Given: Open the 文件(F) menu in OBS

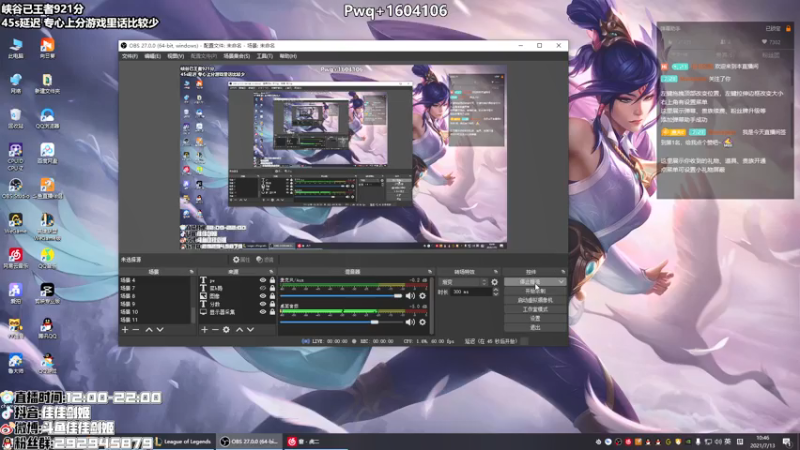Looking at the screenshot, I should click(x=130, y=56).
